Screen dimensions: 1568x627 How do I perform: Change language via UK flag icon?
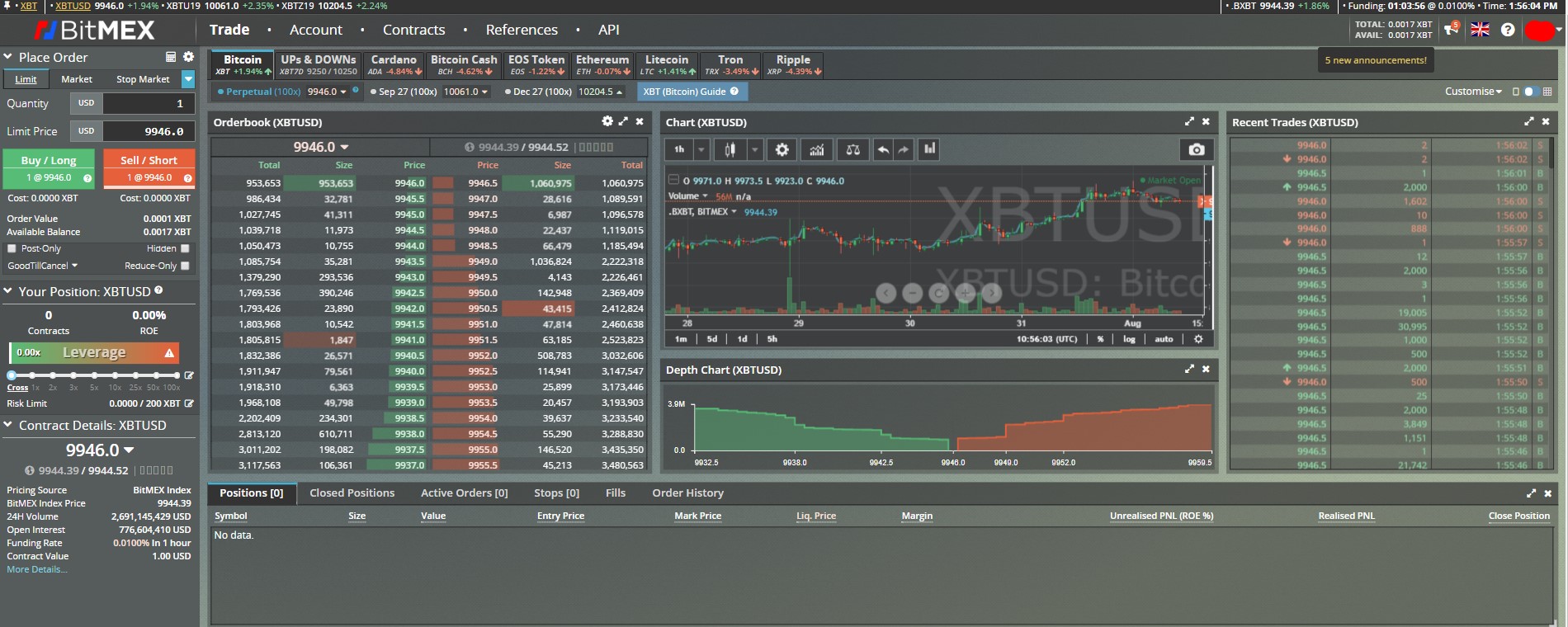point(1480,30)
